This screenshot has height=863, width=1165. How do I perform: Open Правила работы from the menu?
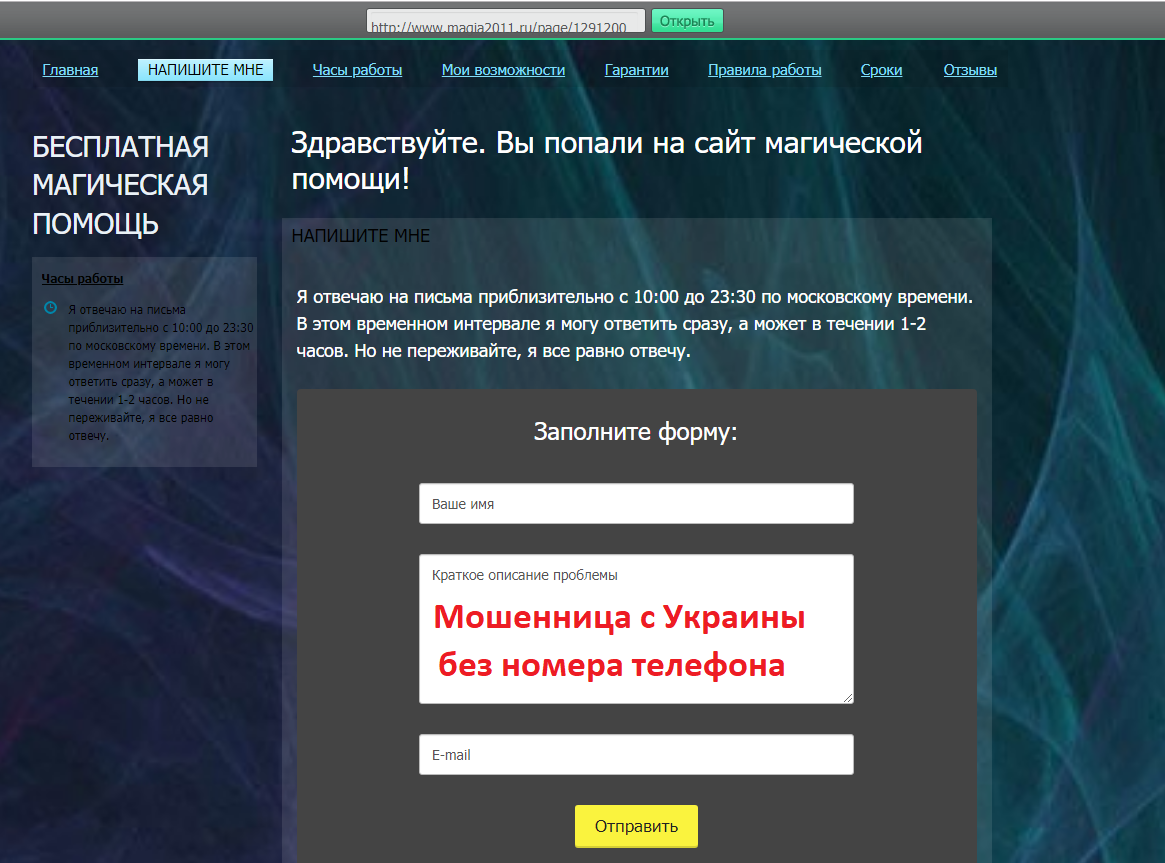click(x=764, y=70)
